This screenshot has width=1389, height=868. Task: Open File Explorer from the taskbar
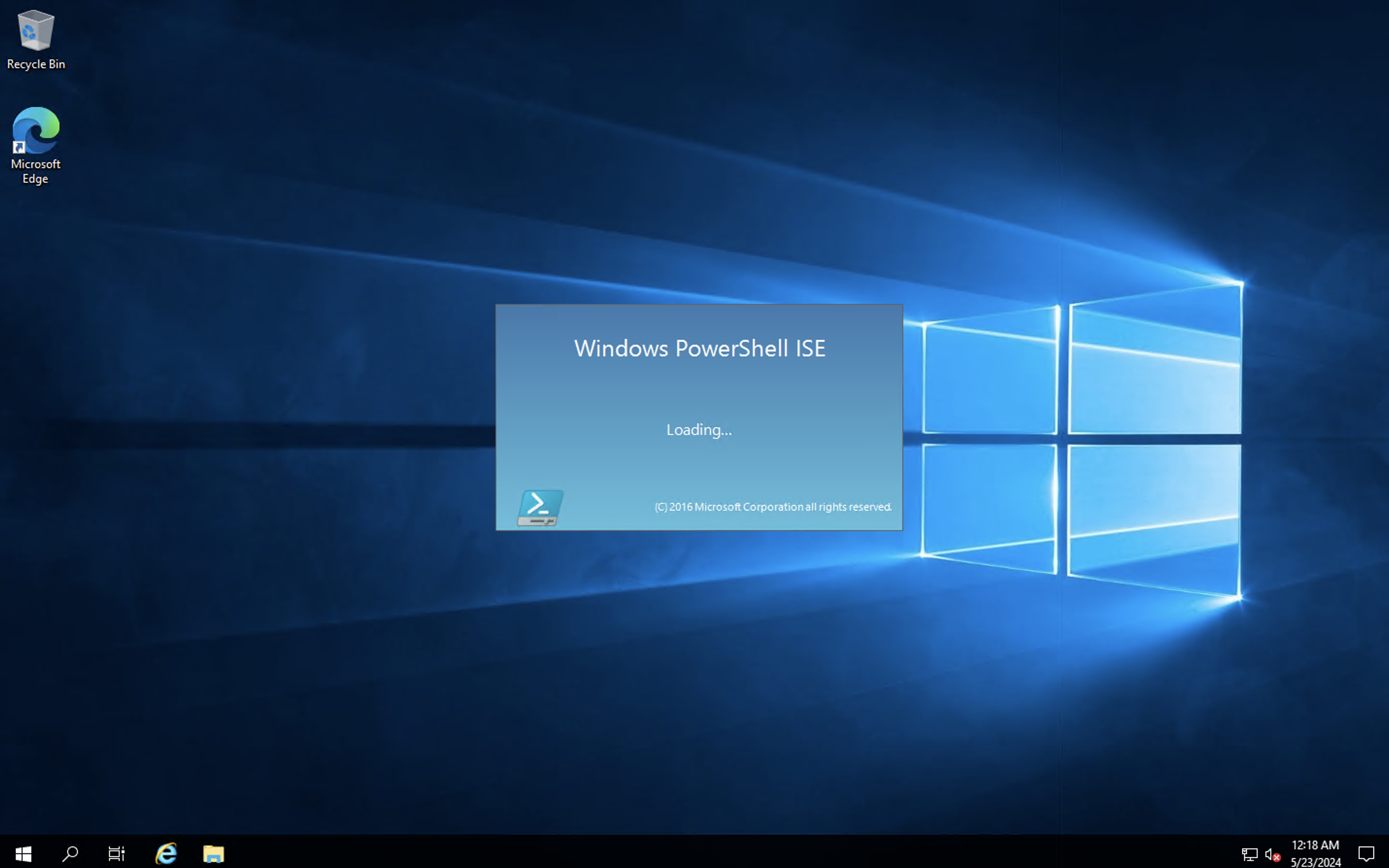[214, 853]
